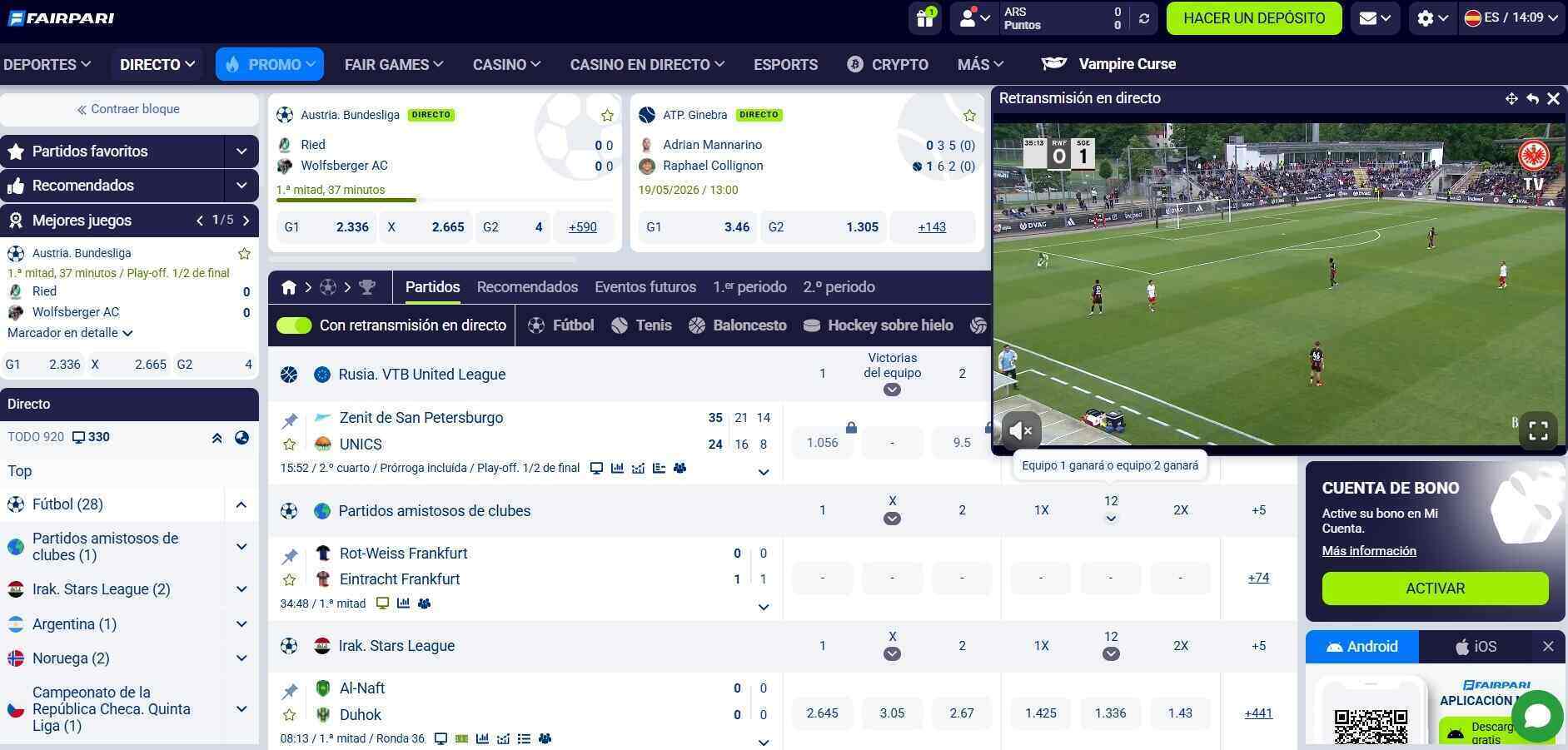The image size is (1568, 750).
Task: Select G1 odds 3.46 for Mannarino
Action: tap(698, 227)
